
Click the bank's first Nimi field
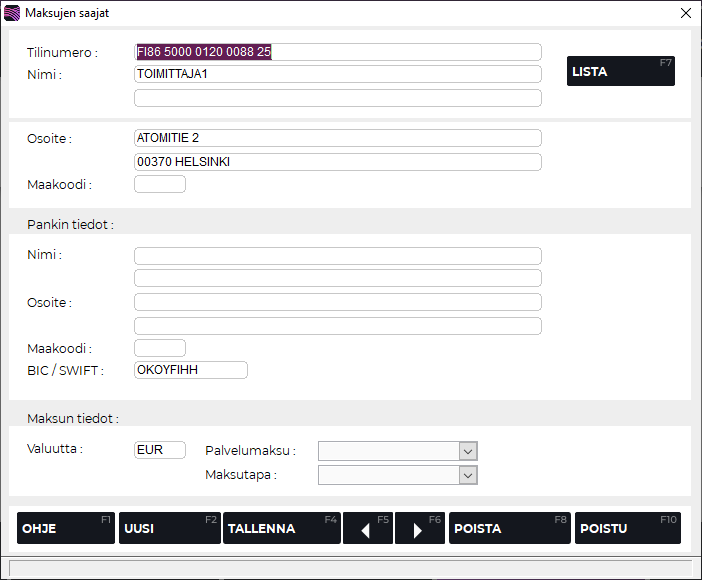[x=337, y=256]
